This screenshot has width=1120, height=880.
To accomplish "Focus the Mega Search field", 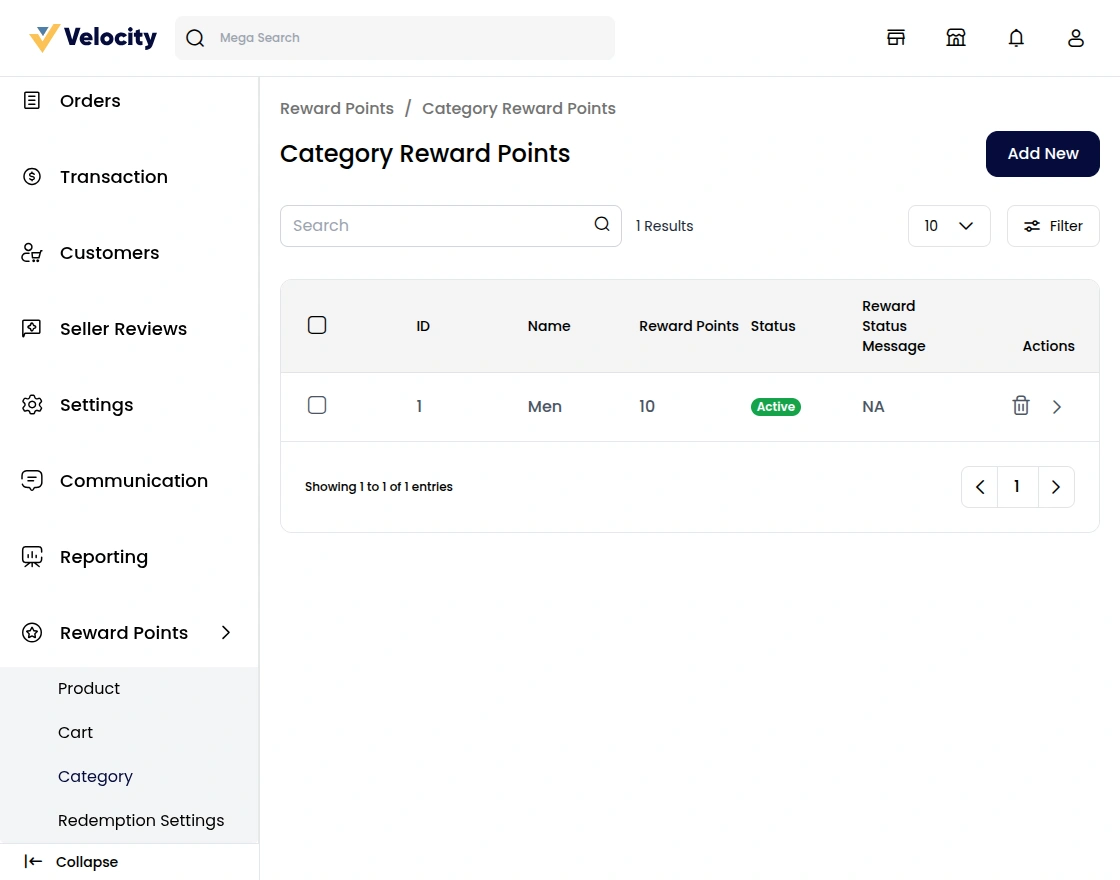I will coord(395,38).
